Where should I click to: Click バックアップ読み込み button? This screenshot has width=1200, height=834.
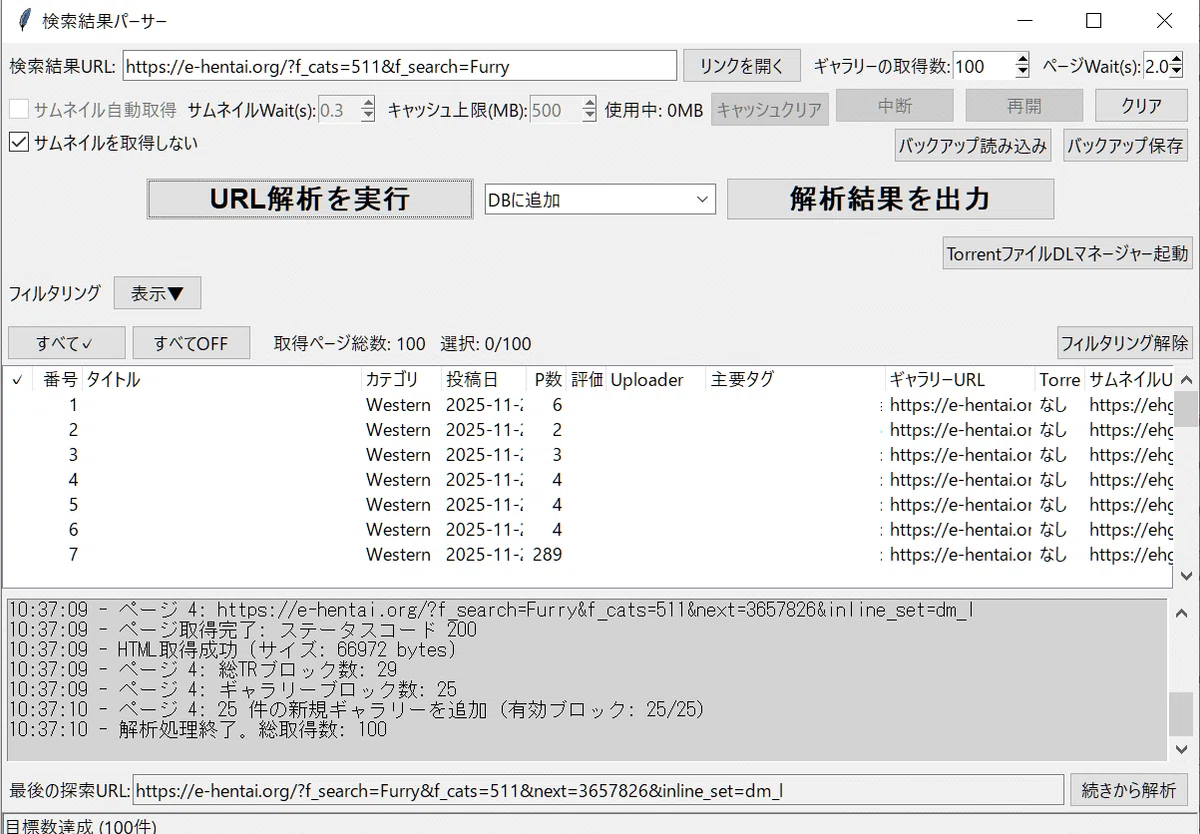click(x=973, y=146)
